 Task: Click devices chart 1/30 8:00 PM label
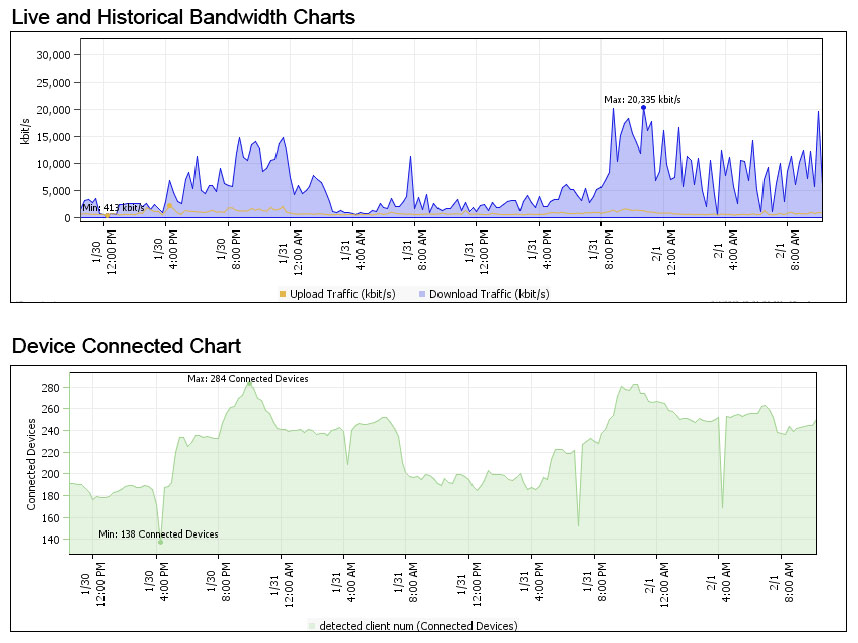[x=219, y=582]
